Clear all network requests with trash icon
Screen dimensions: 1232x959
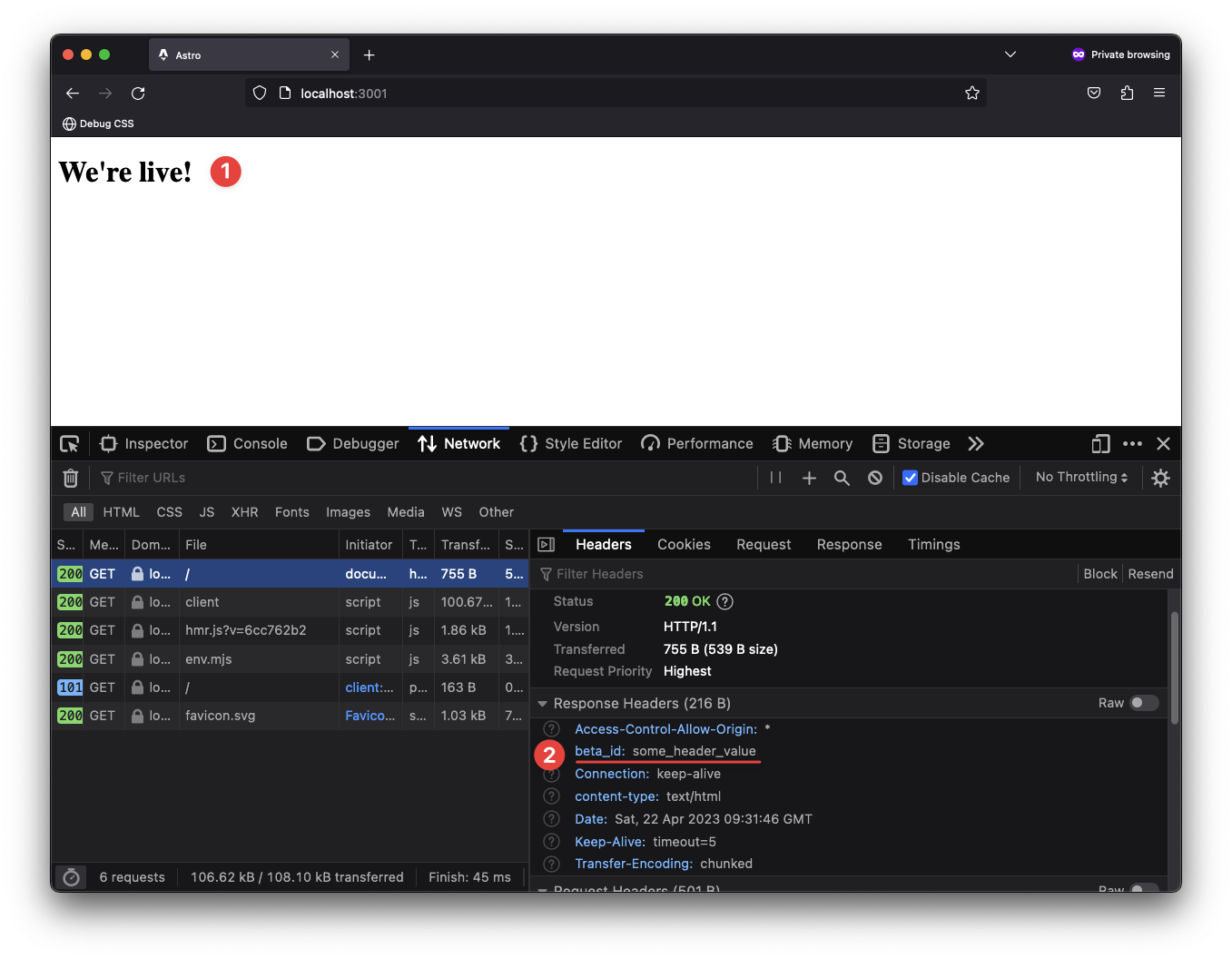coord(70,478)
